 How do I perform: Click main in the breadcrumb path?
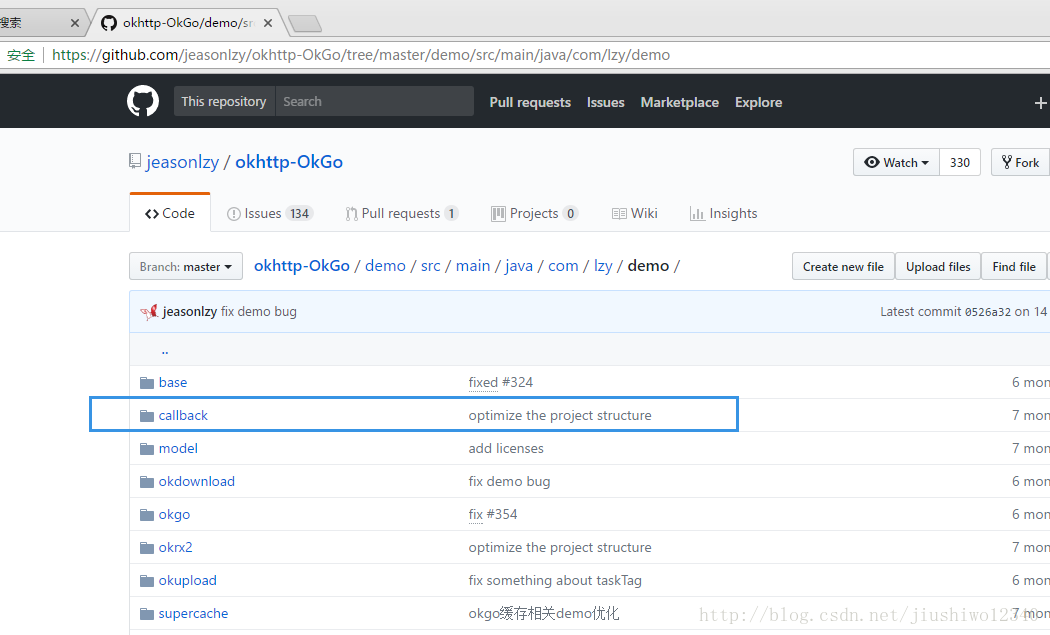tap(473, 266)
